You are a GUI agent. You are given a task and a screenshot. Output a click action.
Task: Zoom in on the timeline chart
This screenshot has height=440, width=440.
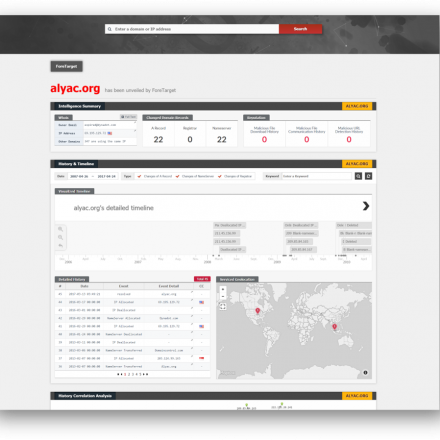[x=60, y=229]
